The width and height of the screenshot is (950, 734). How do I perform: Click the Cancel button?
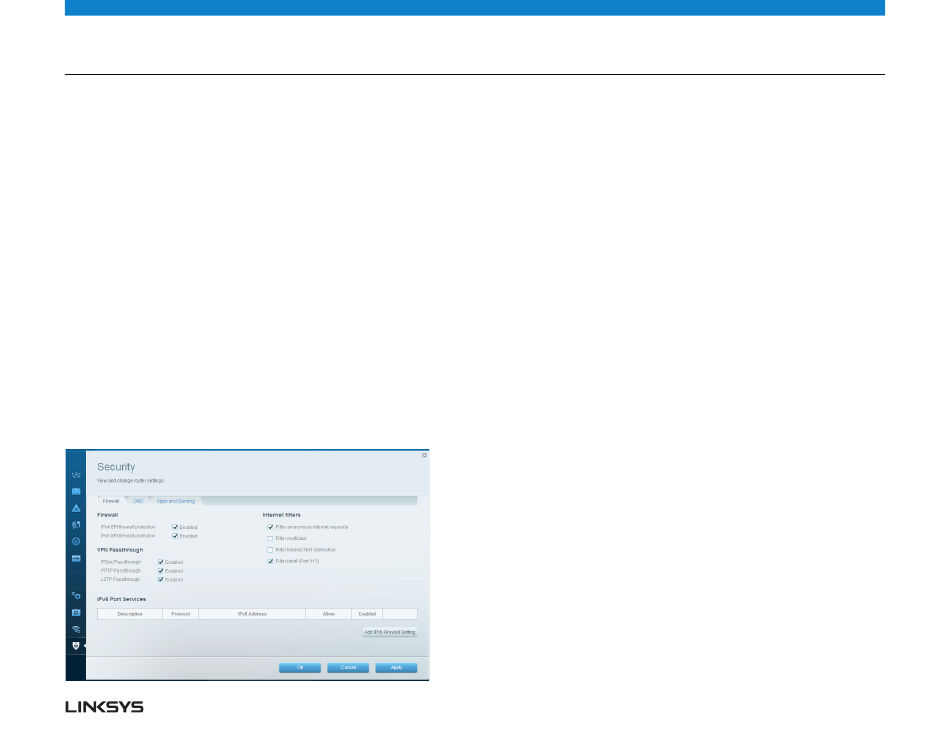pyautogui.click(x=348, y=667)
